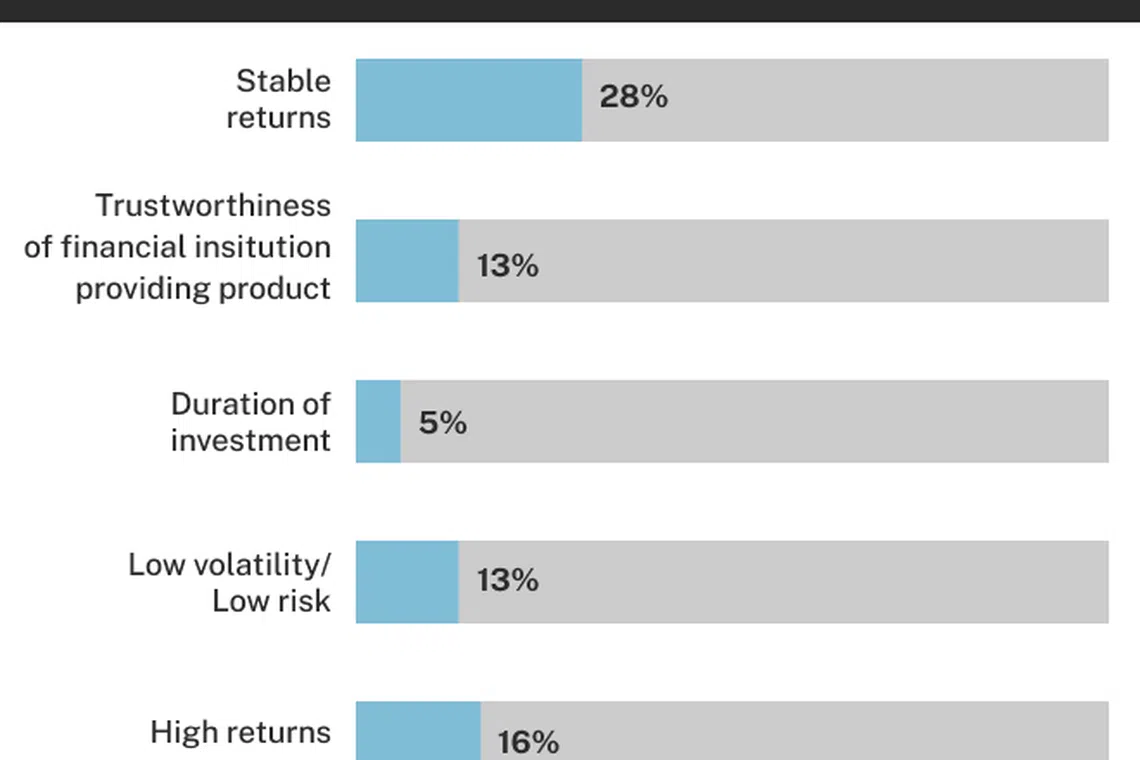Click the 28% value label
1140x760 pixels.
pyautogui.click(x=633, y=97)
